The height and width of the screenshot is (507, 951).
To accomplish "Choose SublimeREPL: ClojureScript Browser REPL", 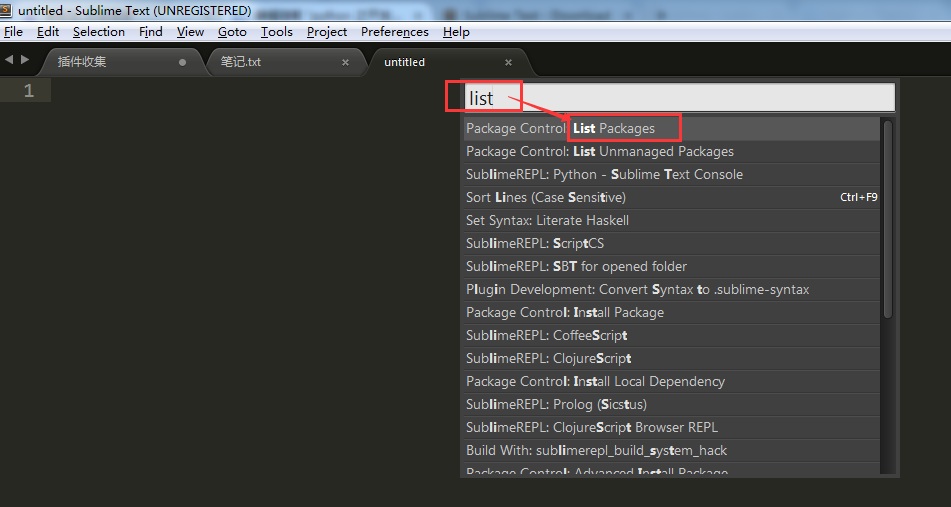I will pos(671,428).
